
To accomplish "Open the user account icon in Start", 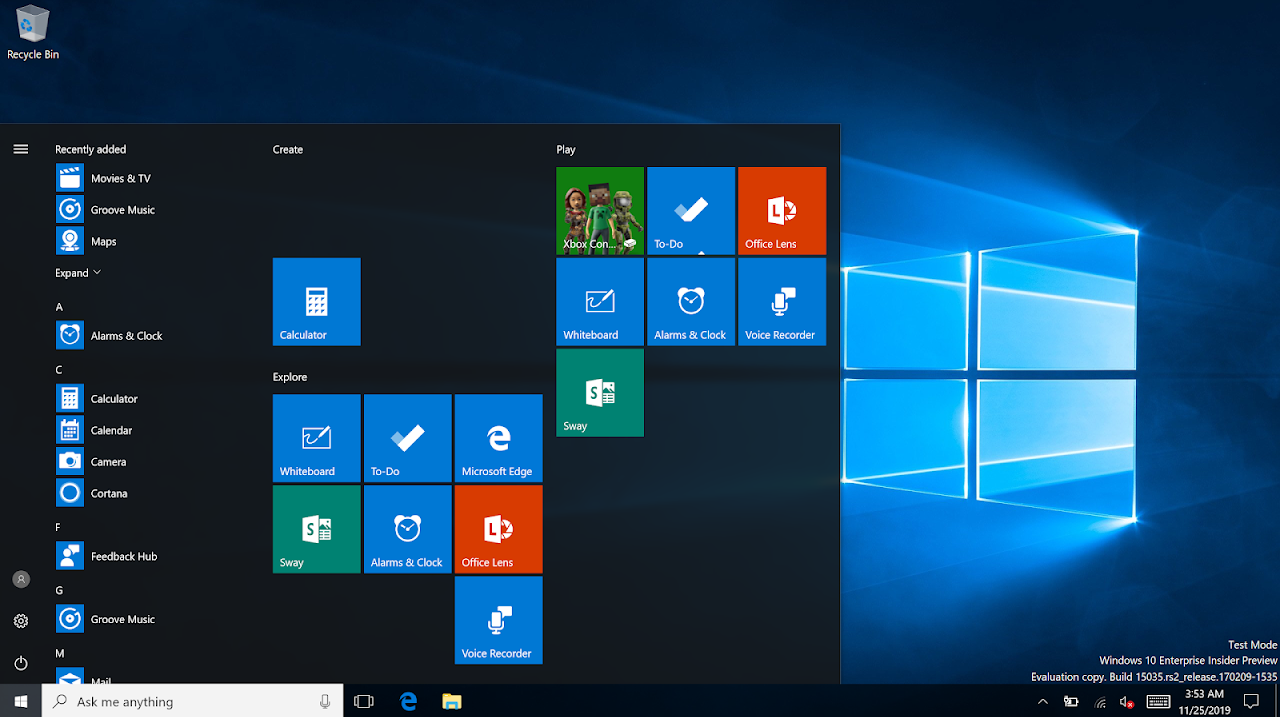I will tap(21, 579).
